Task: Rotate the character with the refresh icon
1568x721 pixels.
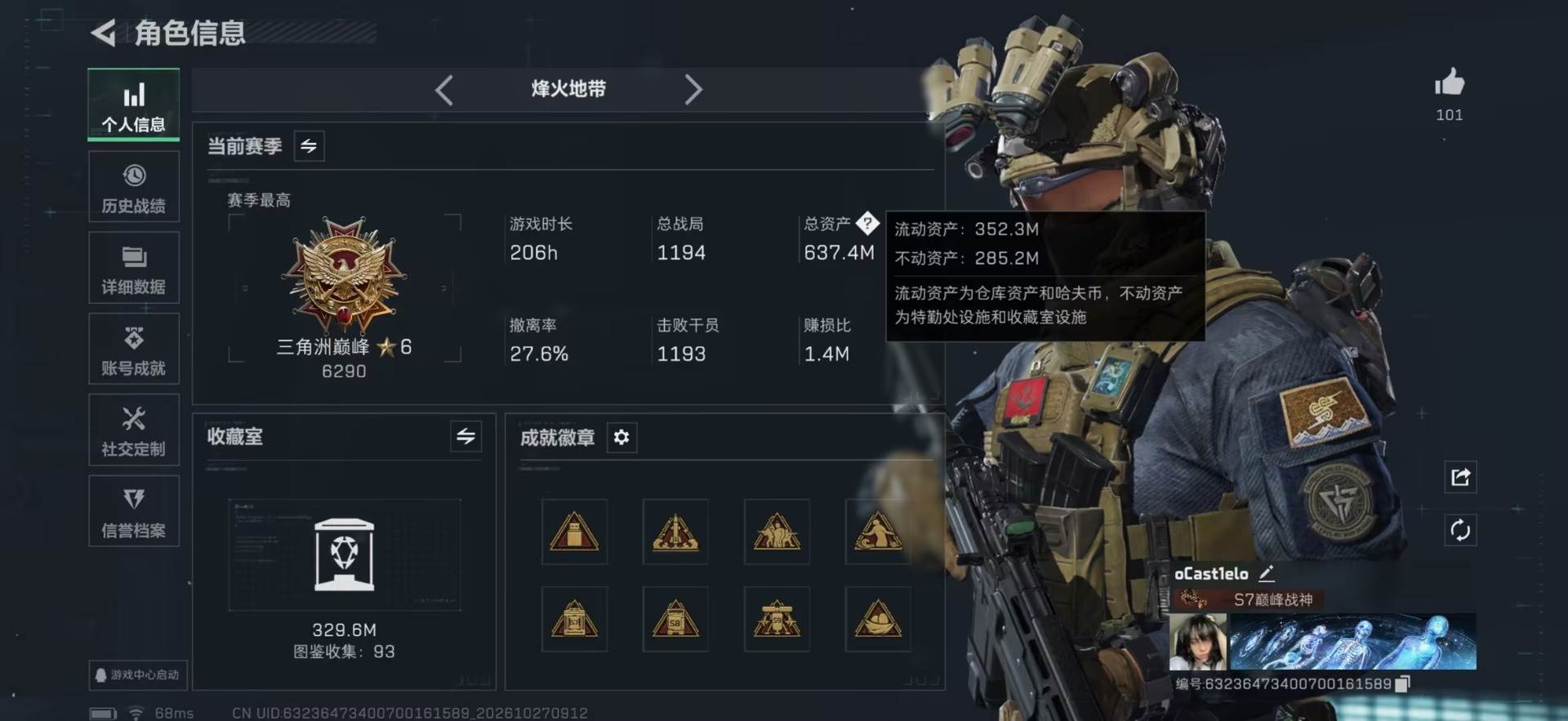Action: tap(1460, 531)
